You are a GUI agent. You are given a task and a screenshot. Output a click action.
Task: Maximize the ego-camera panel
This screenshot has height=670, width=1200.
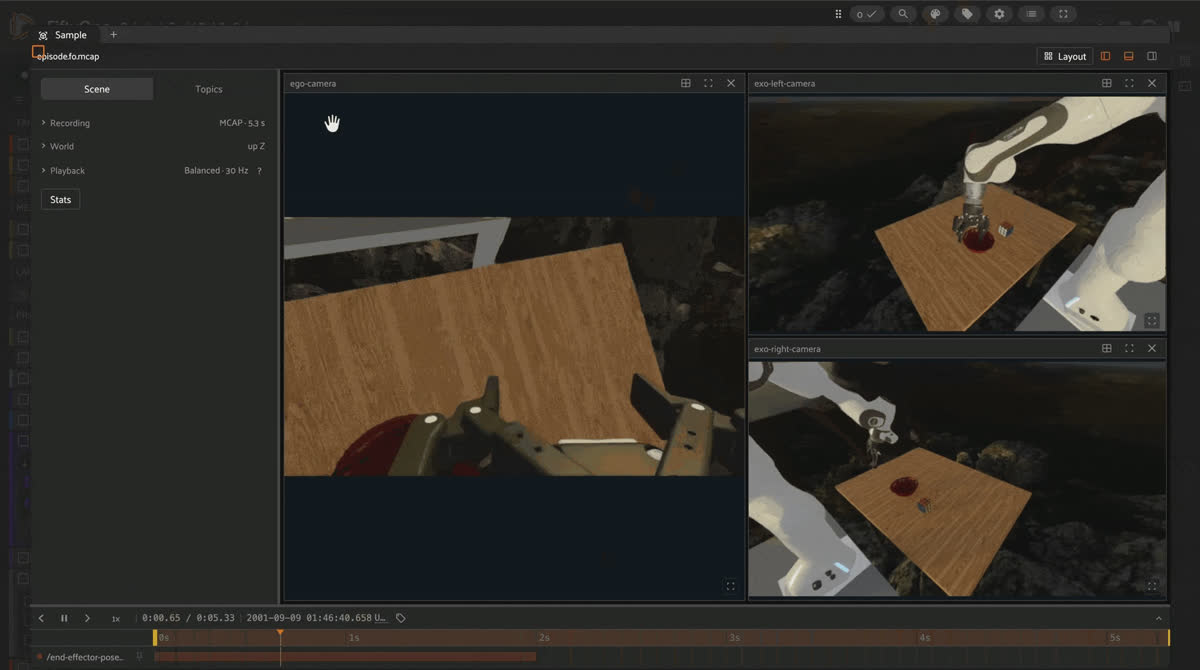click(x=708, y=83)
